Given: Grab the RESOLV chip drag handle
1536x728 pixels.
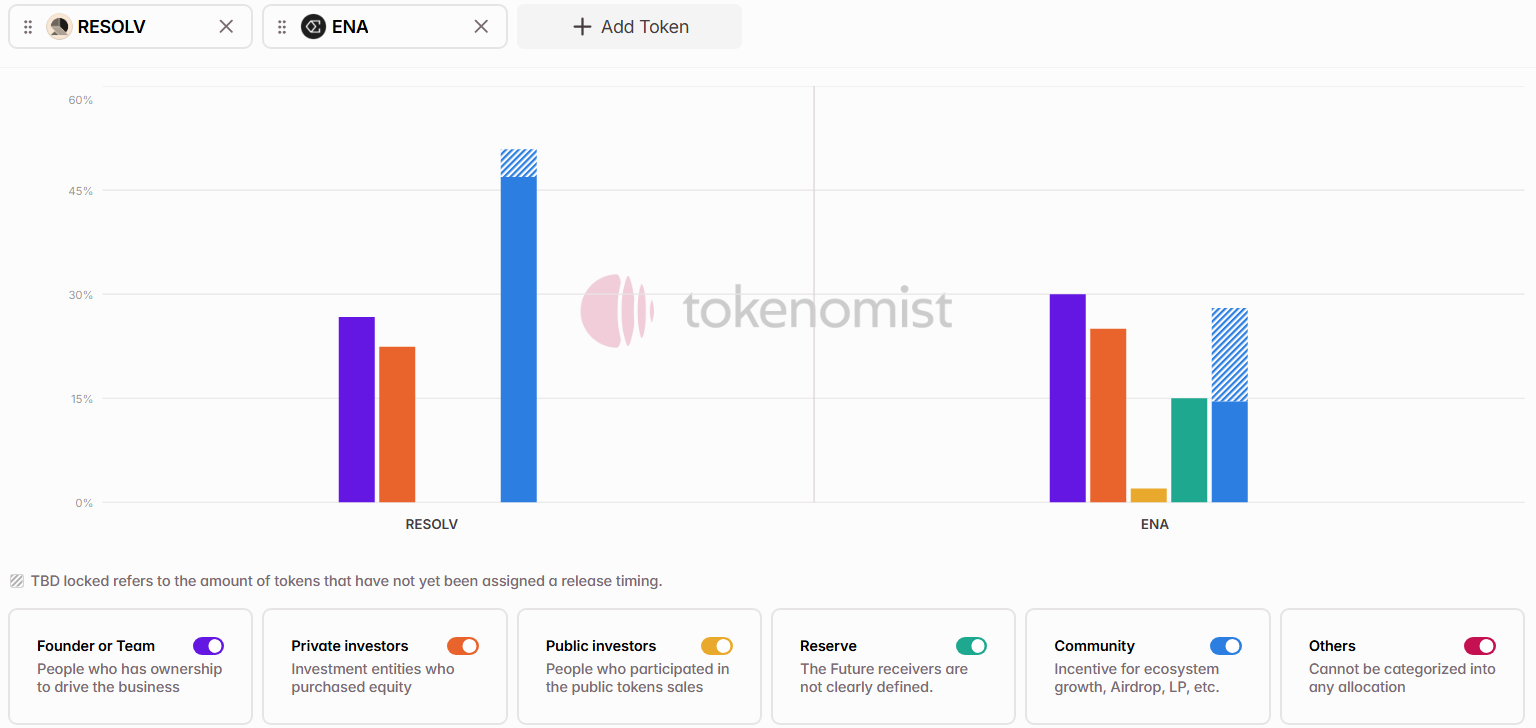Looking at the screenshot, I should click(28, 27).
